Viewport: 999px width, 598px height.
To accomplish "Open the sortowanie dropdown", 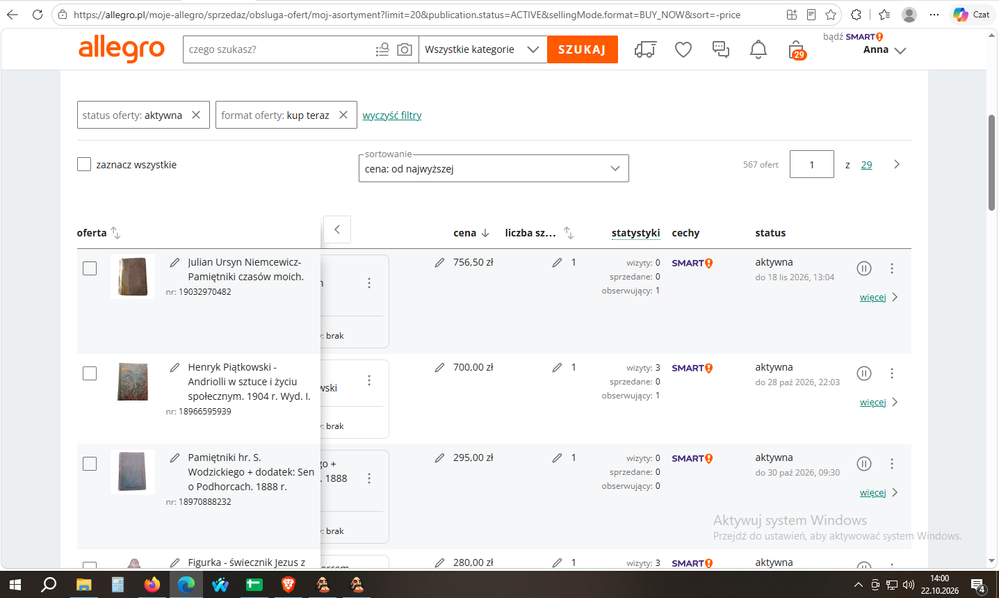I will (494, 169).
